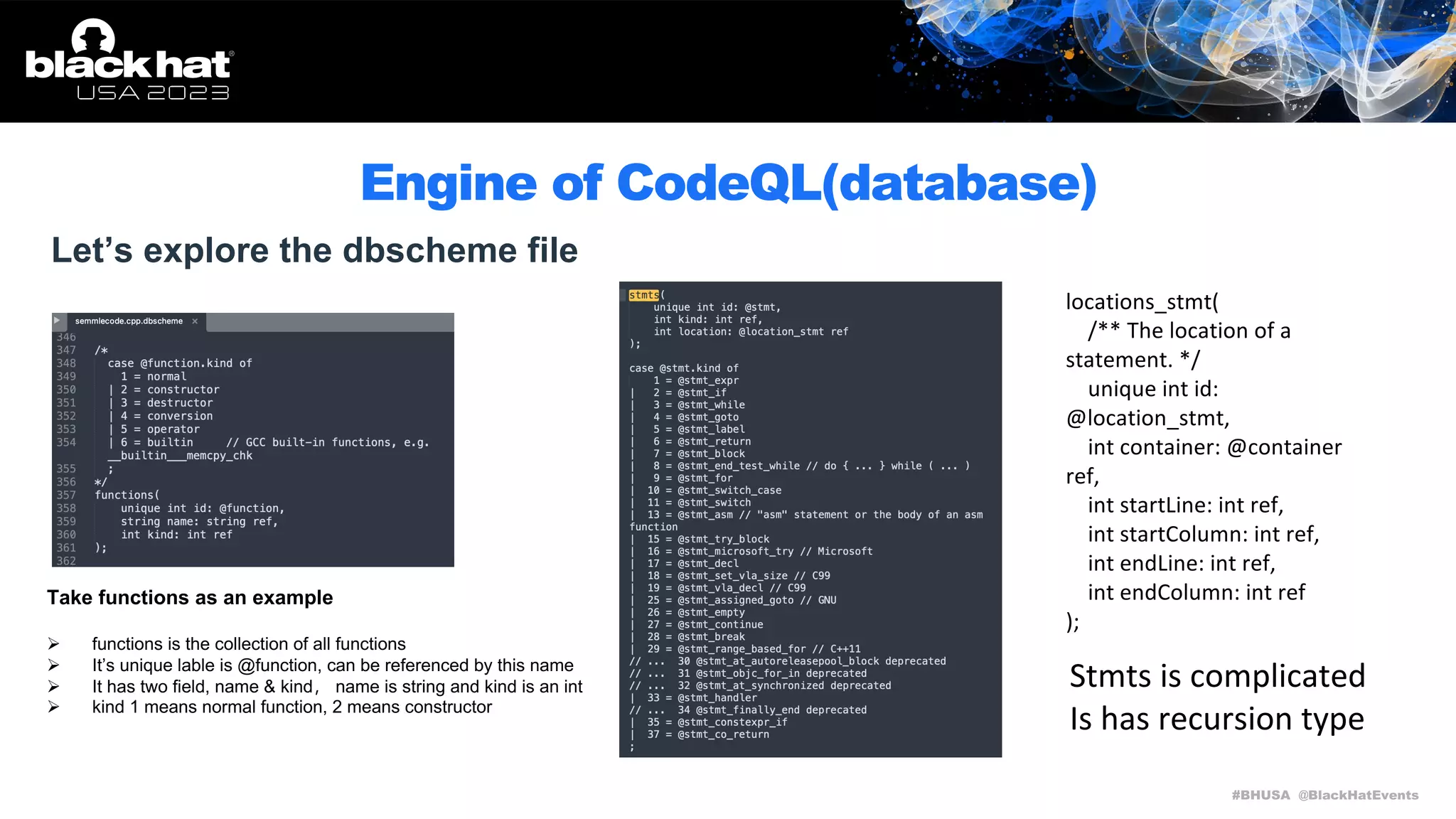Click the highlighted 'stmts' keyword
Viewport: 1456px width, 819px height.
pos(644,295)
